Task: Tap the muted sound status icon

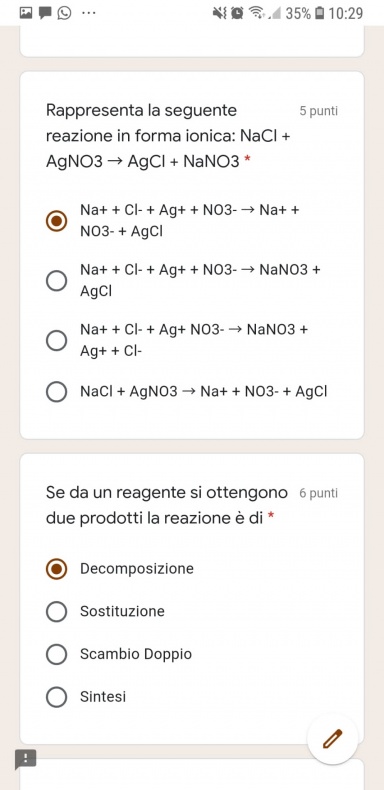Action: point(220,13)
